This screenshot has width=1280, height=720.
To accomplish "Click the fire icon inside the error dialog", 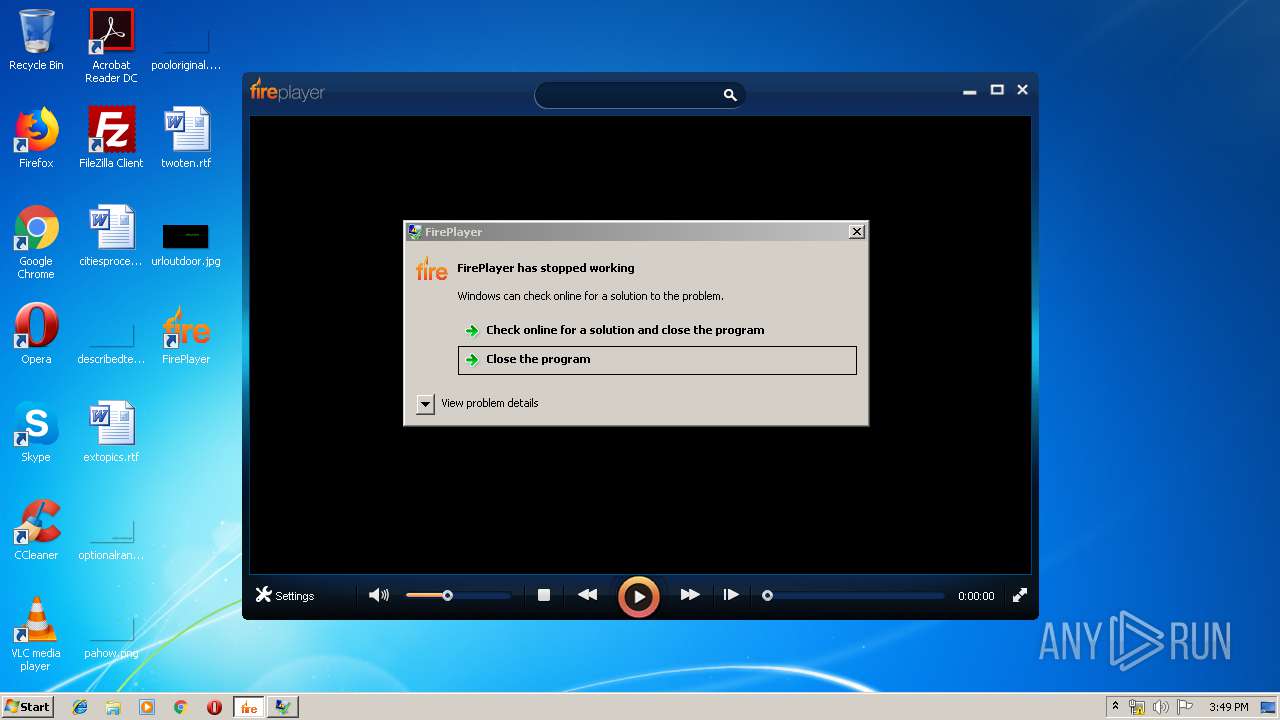I will 432,270.
